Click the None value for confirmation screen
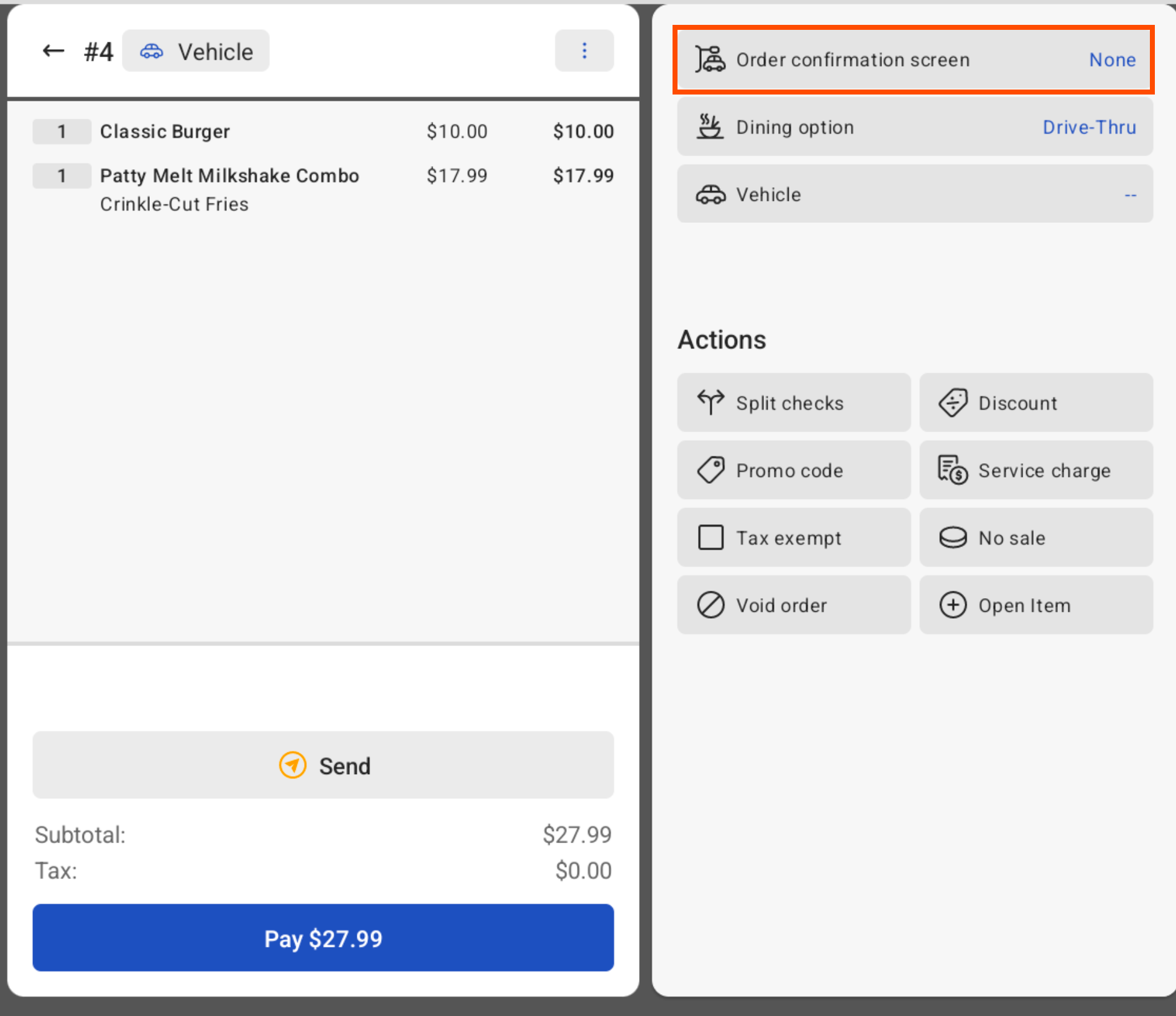 coord(1112,60)
